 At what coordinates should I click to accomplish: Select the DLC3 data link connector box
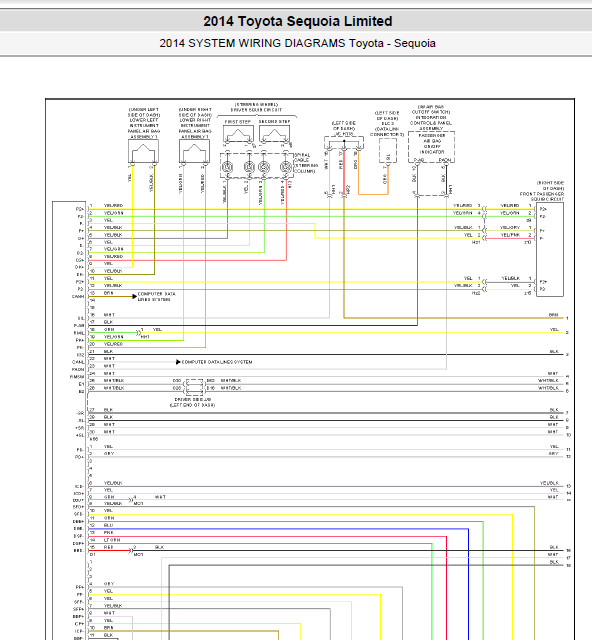(388, 151)
